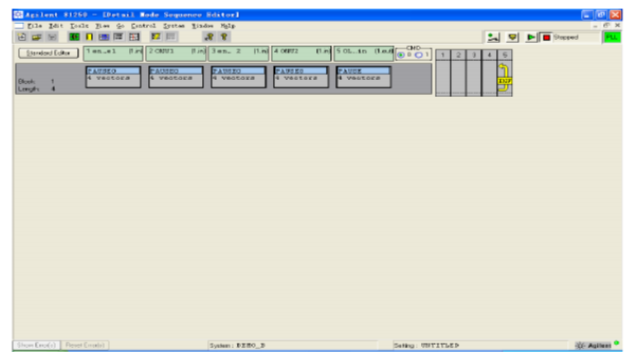Select the first PAUSE0 vector block
This screenshot has width=634, height=360.
tap(113, 77)
